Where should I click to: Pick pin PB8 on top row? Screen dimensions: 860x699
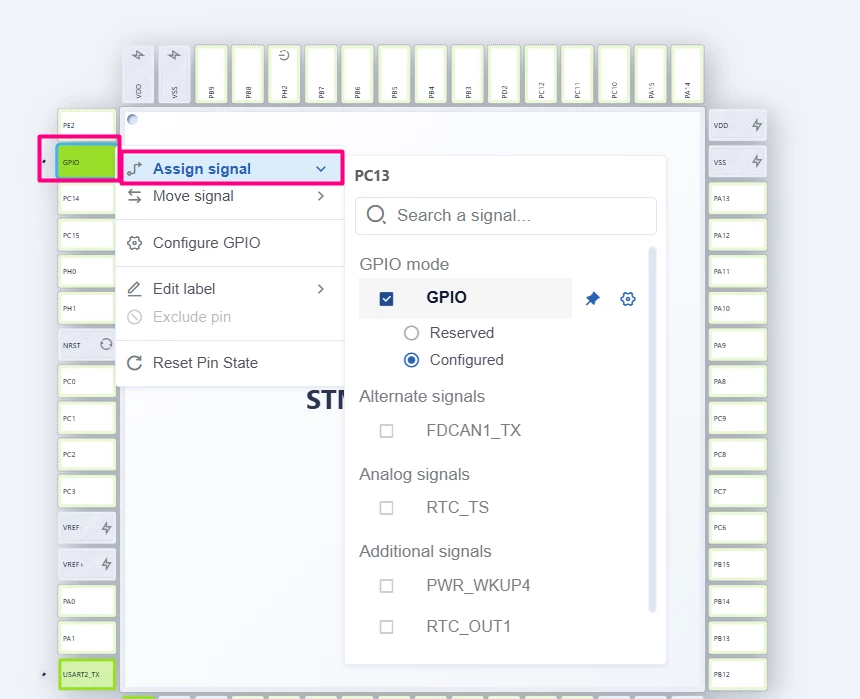[248, 74]
